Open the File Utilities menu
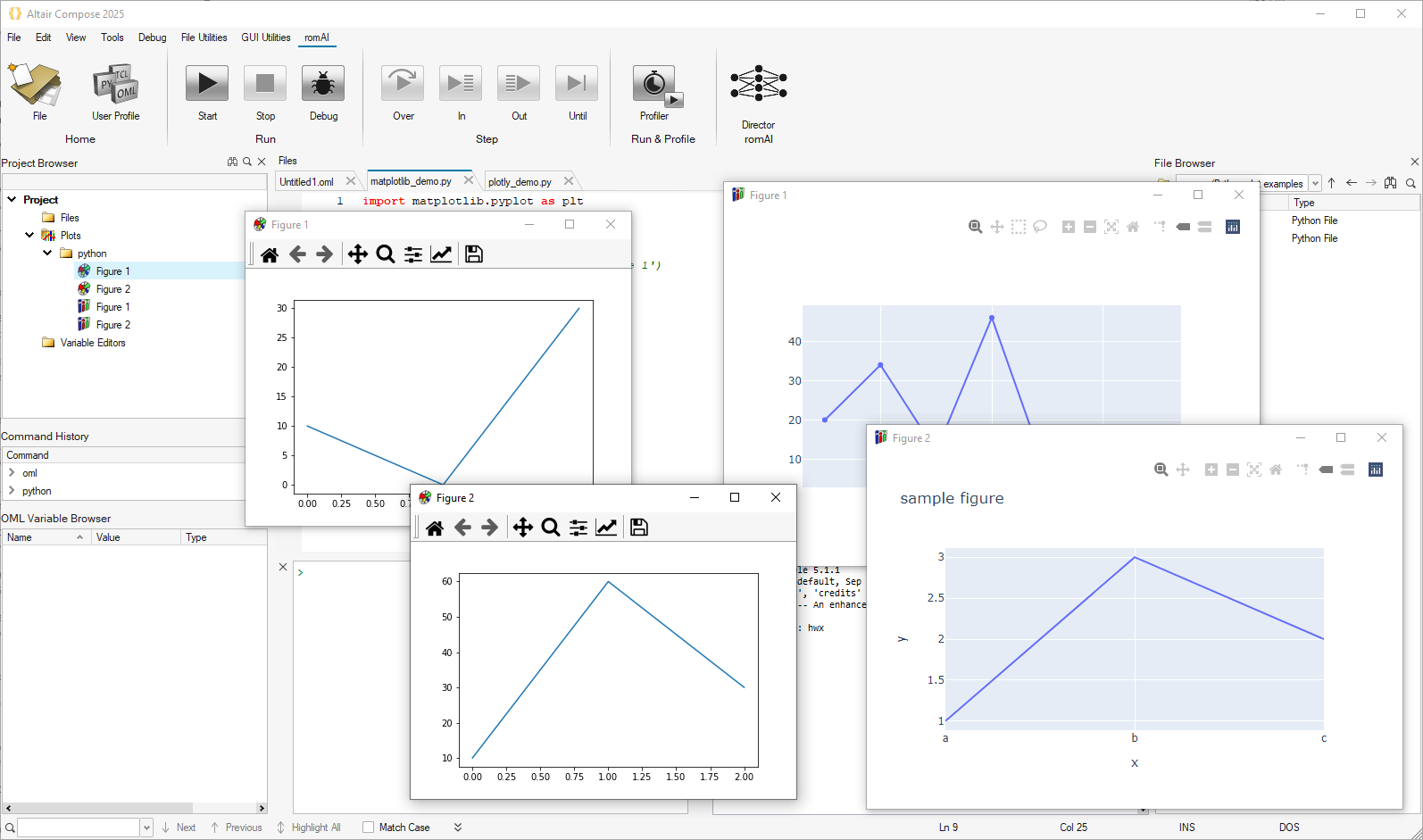Viewport: 1423px width, 840px height. pyautogui.click(x=204, y=37)
